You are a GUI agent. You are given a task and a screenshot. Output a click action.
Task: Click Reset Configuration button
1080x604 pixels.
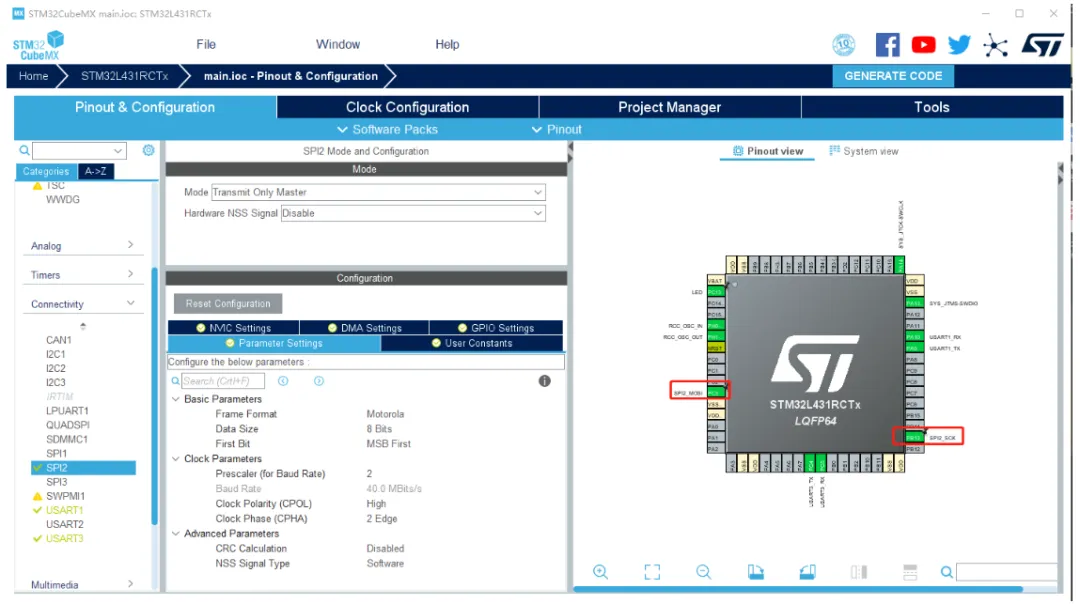point(228,304)
